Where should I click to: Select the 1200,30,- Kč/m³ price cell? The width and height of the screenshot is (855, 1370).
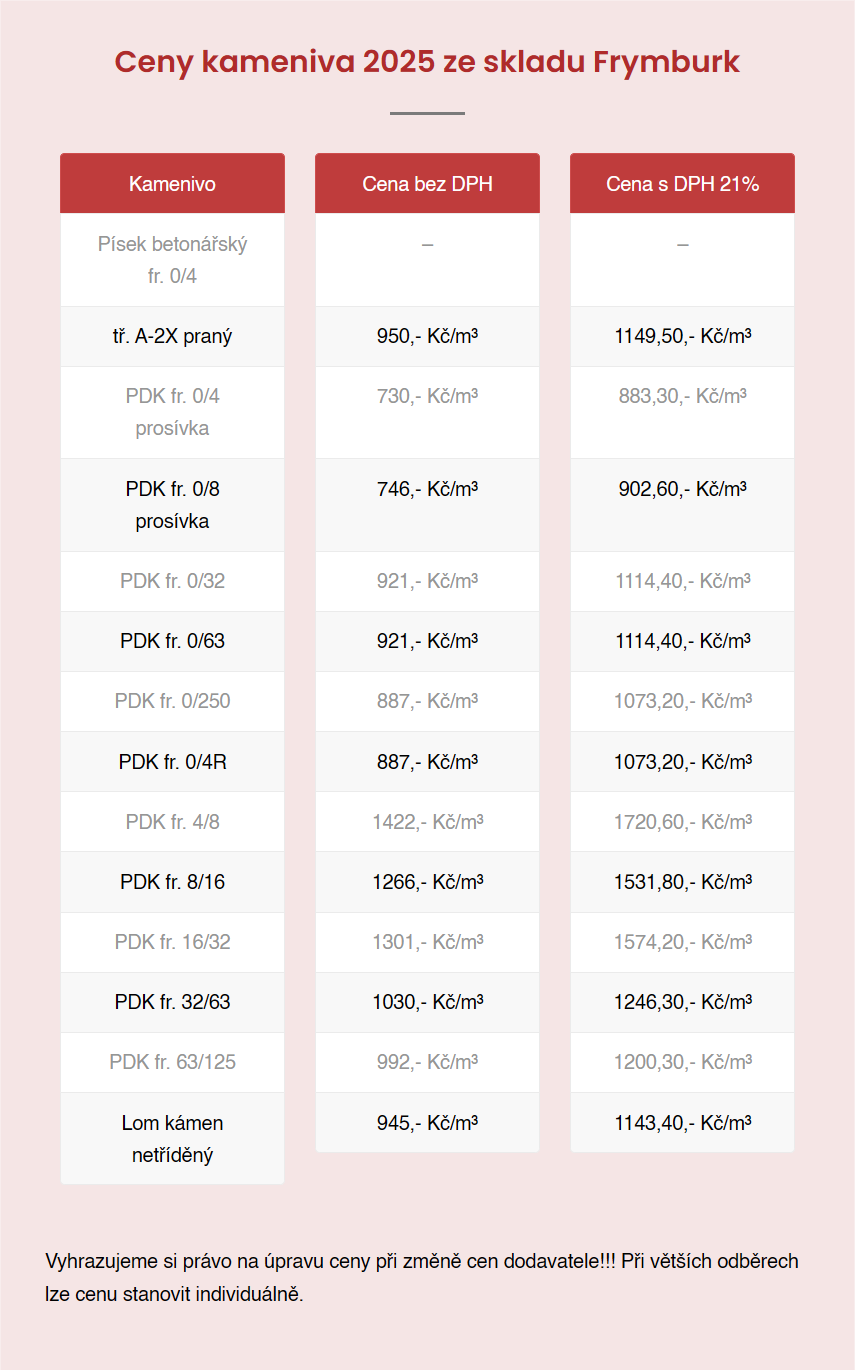[682, 1062]
